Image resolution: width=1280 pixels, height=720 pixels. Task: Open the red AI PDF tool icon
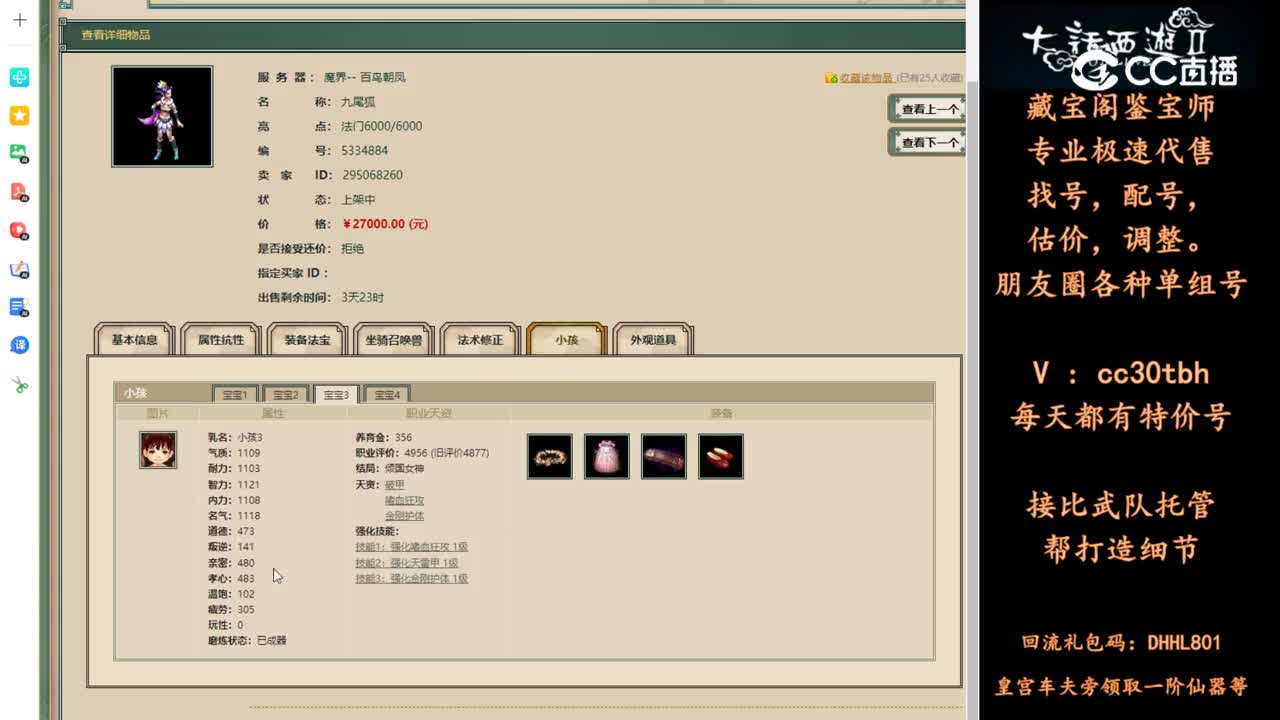point(19,192)
